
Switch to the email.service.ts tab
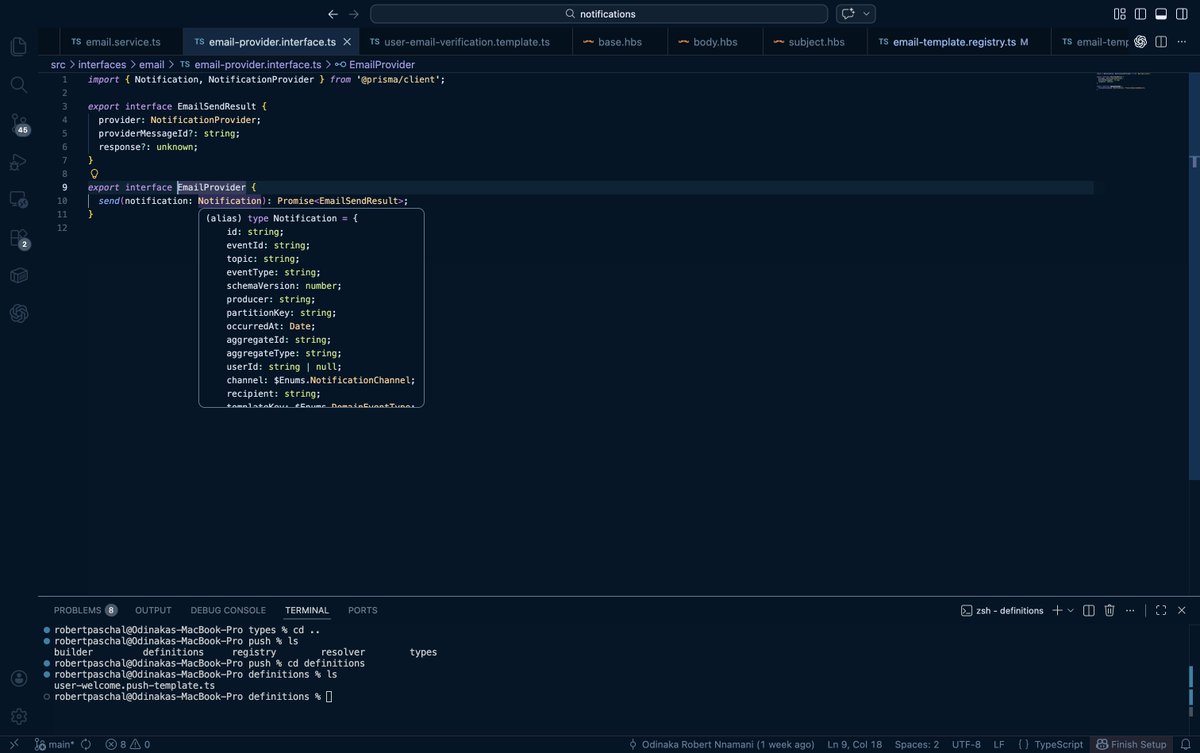(x=115, y=42)
